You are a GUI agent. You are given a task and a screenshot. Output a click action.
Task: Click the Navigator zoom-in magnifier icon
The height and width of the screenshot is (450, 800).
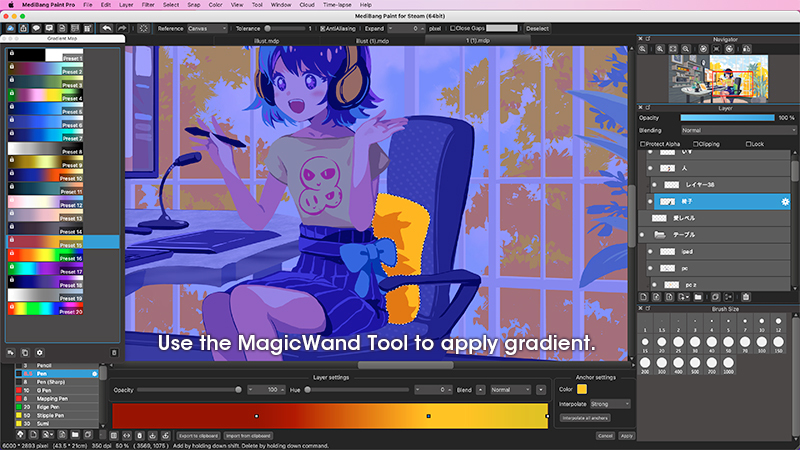click(660, 49)
